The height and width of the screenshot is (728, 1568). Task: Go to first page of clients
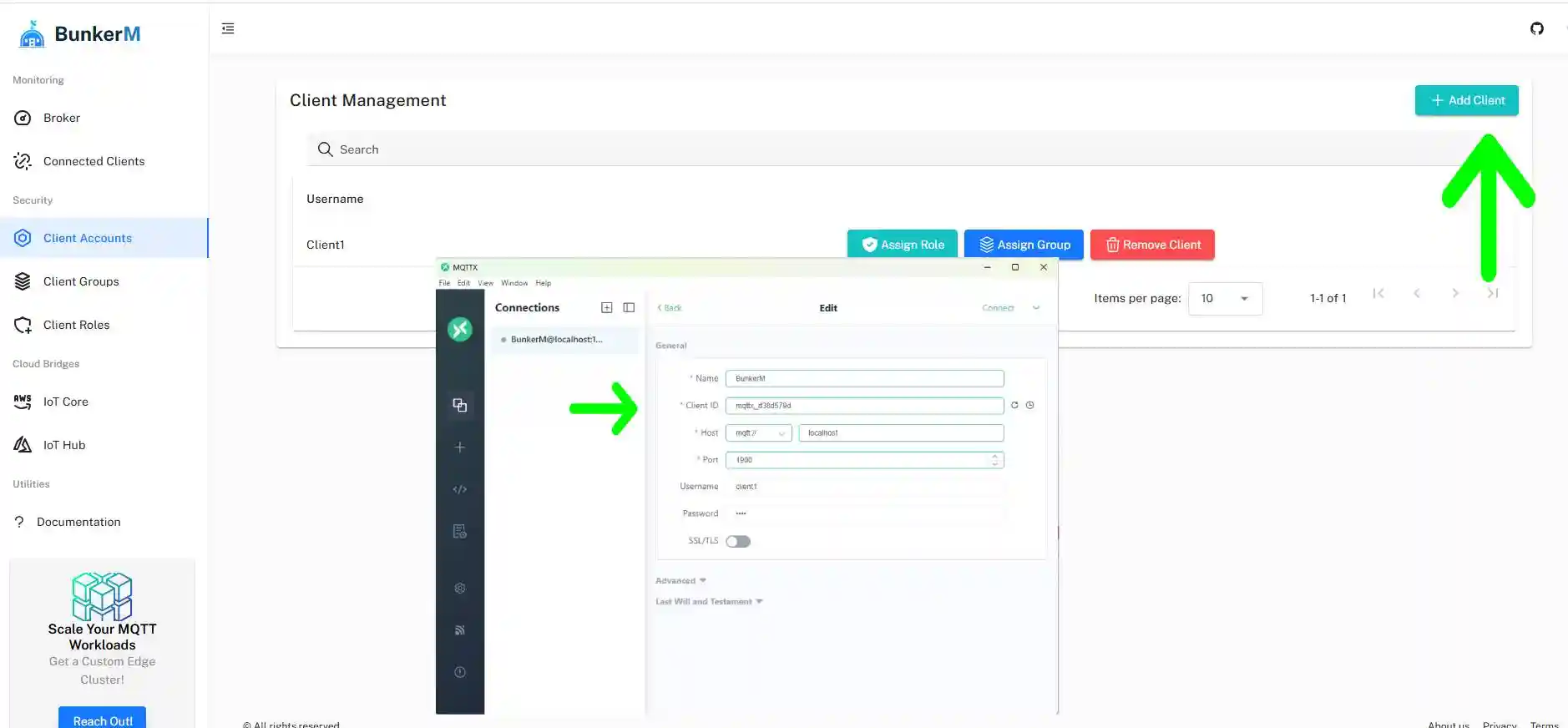(1378, 293)
